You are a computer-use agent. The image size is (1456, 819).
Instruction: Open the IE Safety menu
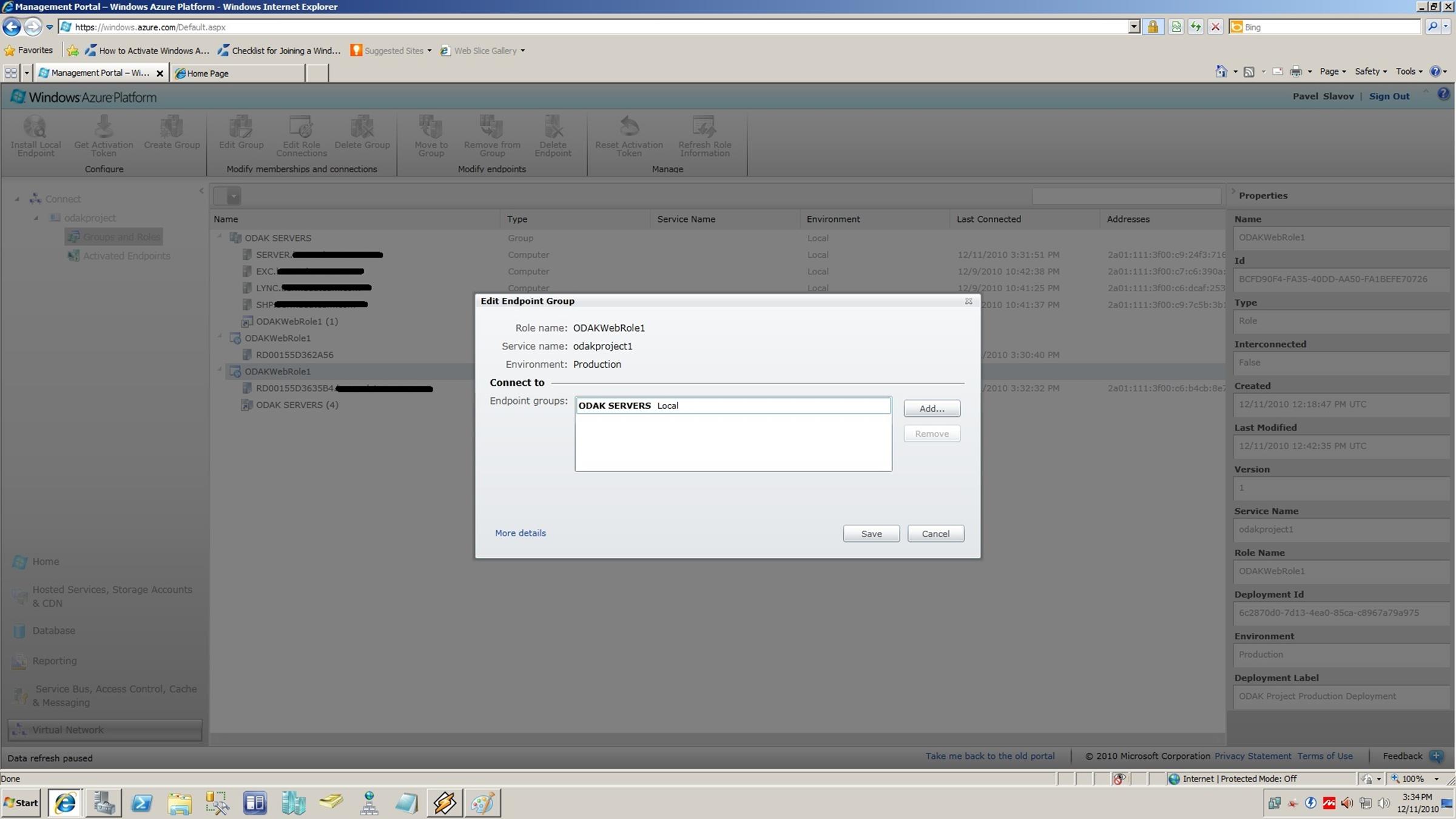coord(1370,72)
